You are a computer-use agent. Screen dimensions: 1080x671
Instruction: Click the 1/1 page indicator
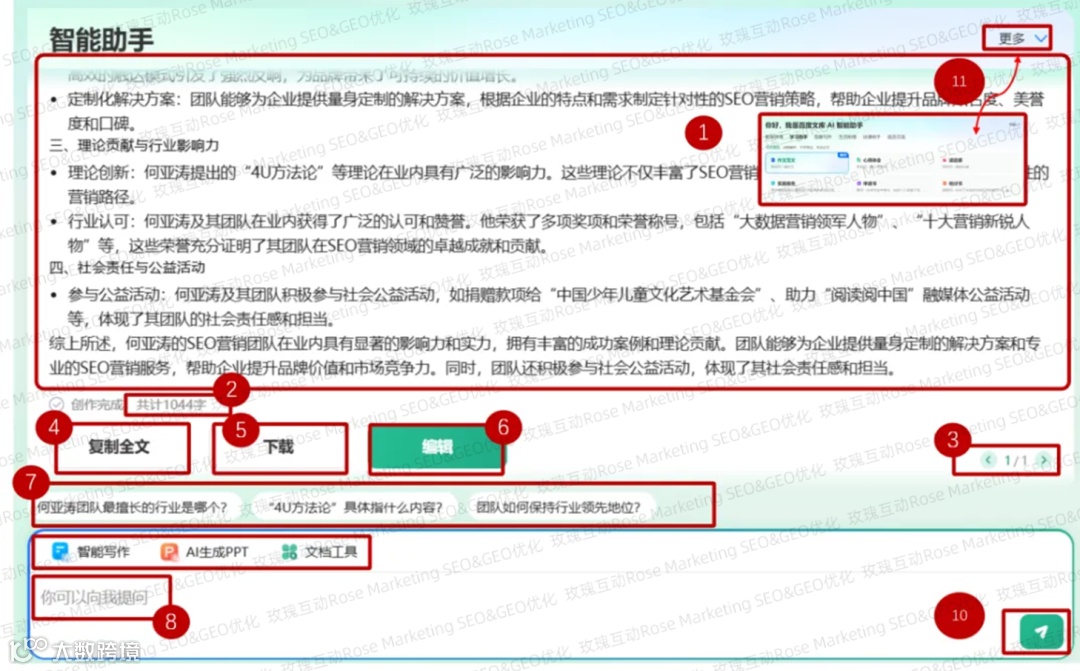click(x=1016, y=460)
